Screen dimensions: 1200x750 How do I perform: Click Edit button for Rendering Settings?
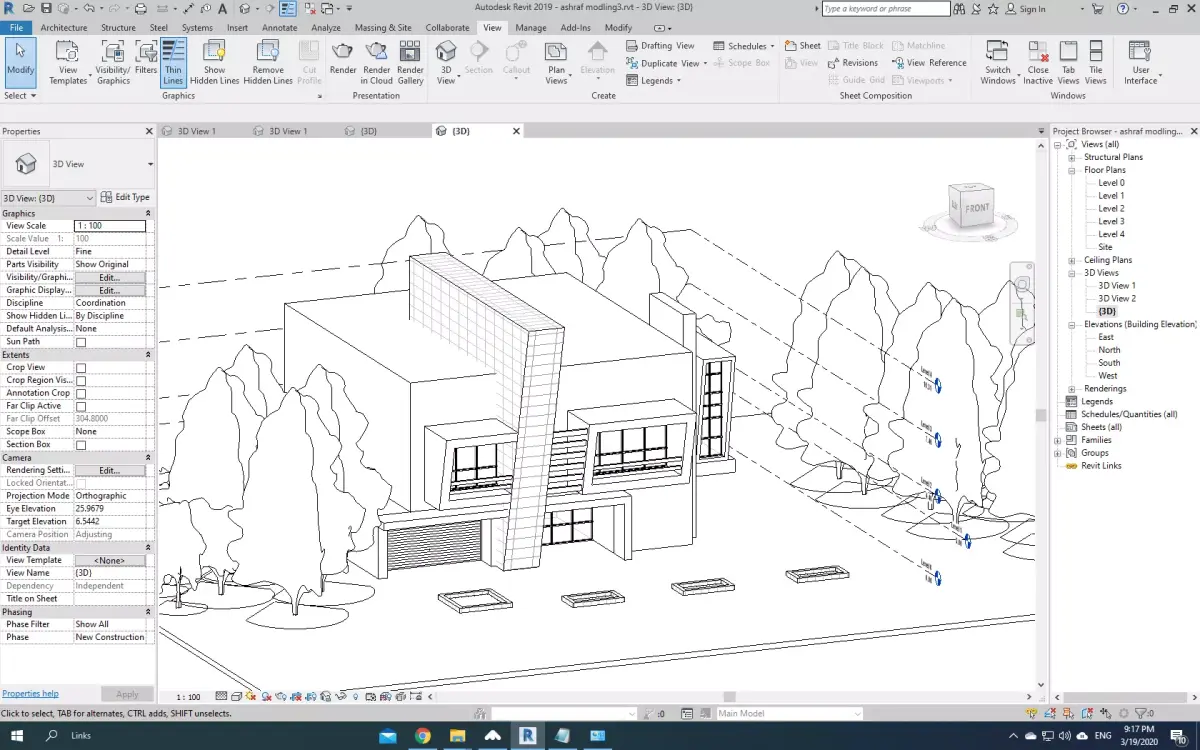tap(110, 470)
